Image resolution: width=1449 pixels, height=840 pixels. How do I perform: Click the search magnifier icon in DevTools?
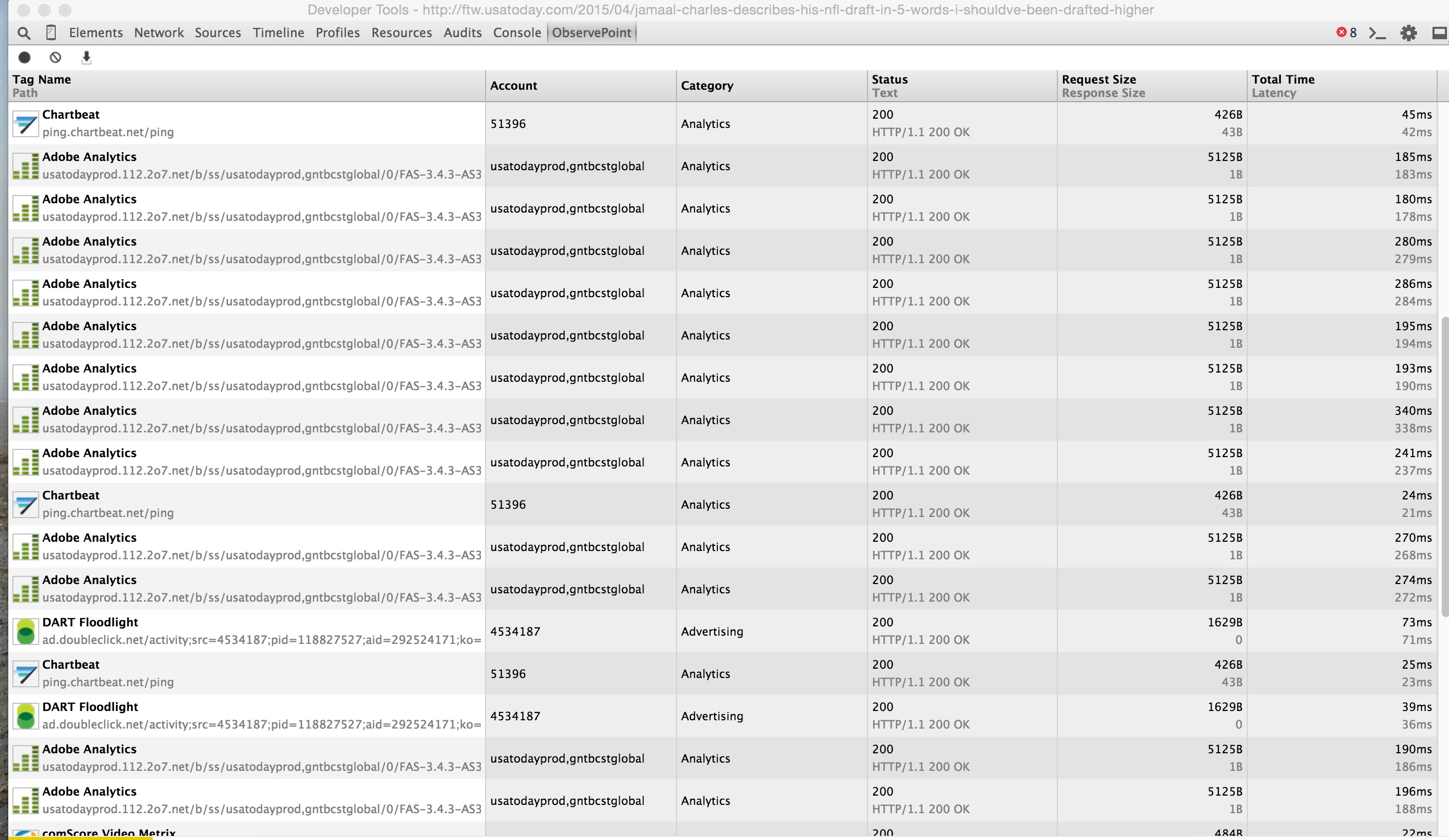(x=24, y=34)
